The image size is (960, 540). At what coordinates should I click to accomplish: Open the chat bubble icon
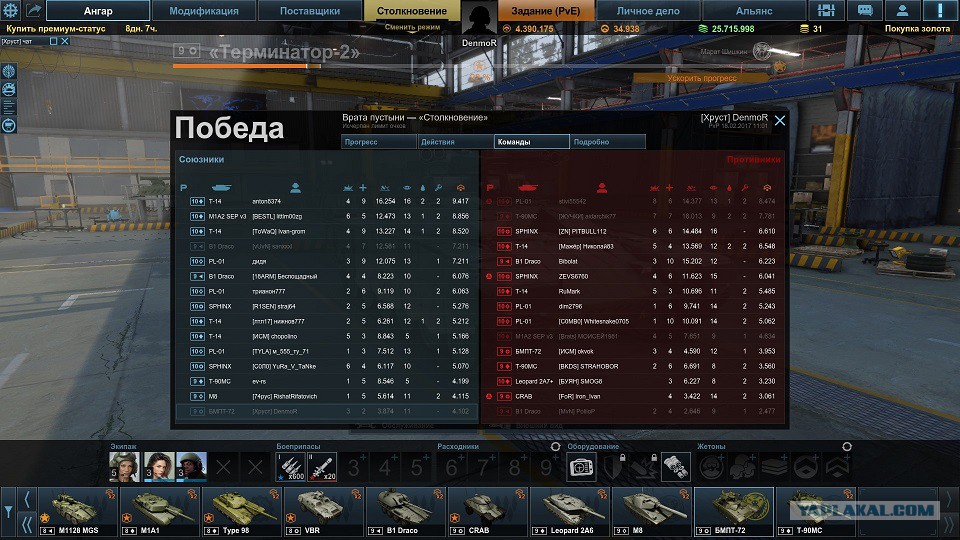(864, 10)
